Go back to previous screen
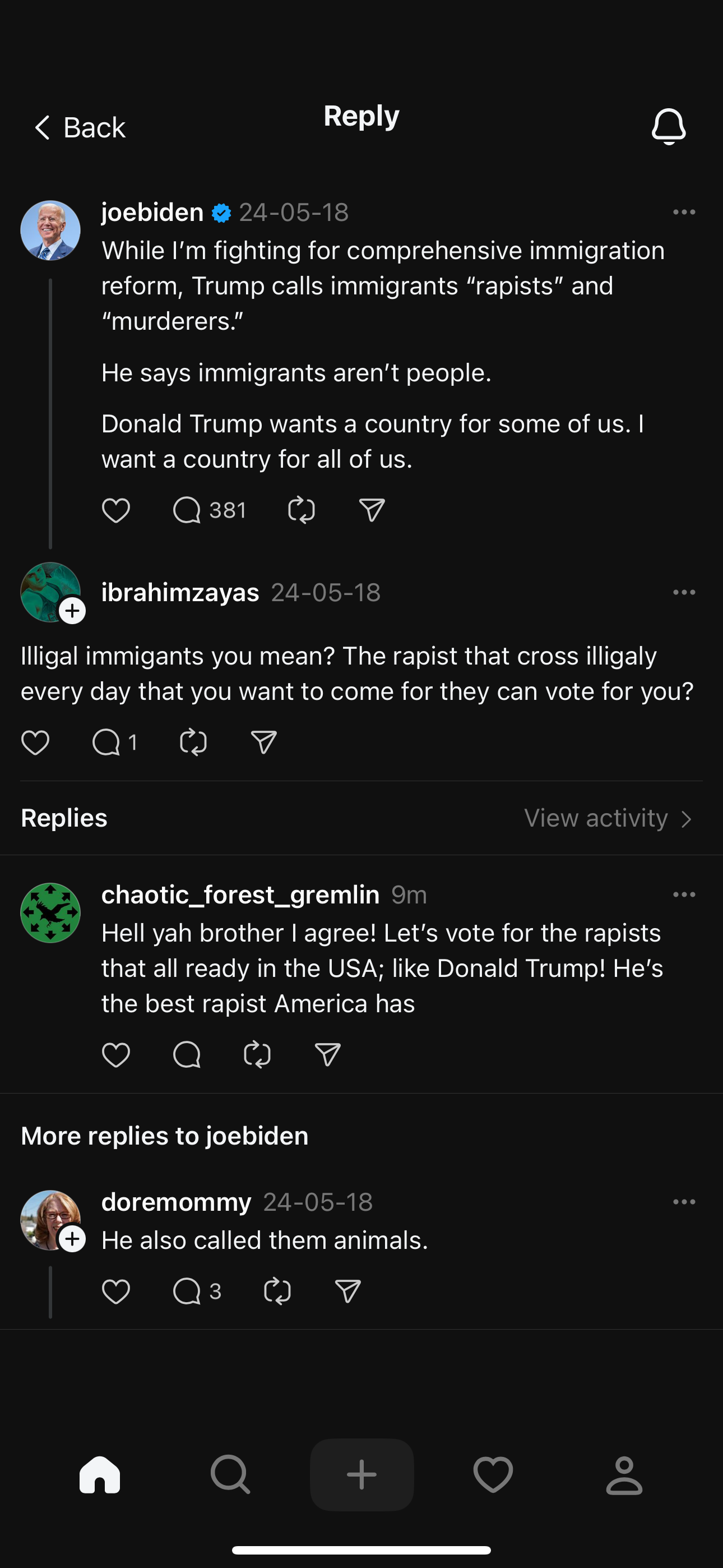Image resolution: width=723 pixels, height=1568 pixels. [x=79, y=128]
